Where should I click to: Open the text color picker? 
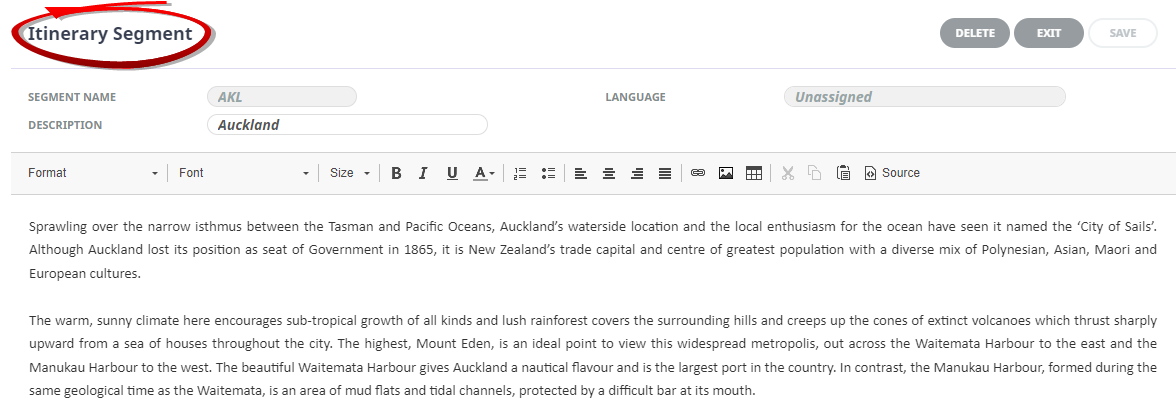(484, 173)
